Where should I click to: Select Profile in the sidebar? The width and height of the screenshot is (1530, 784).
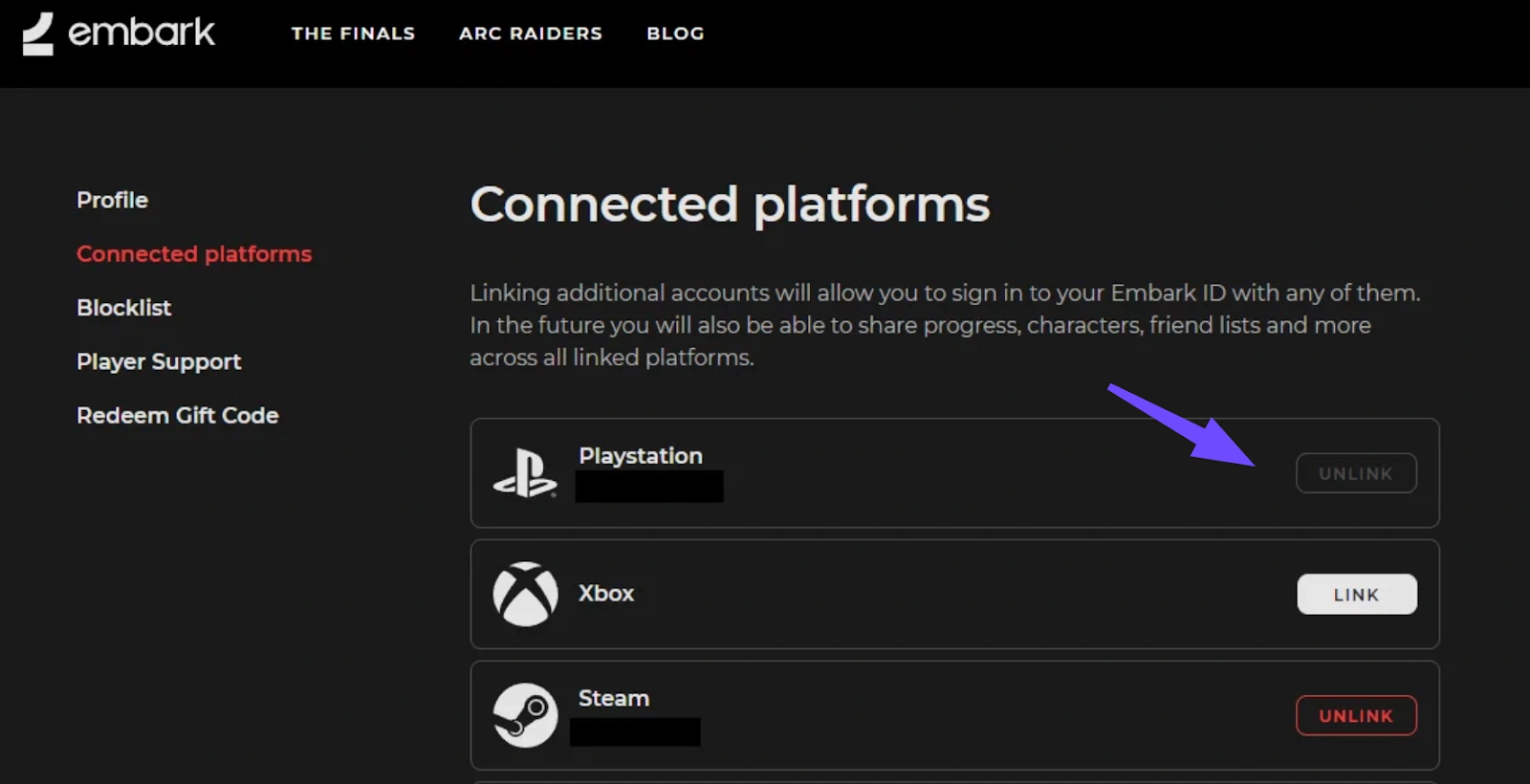112,200
